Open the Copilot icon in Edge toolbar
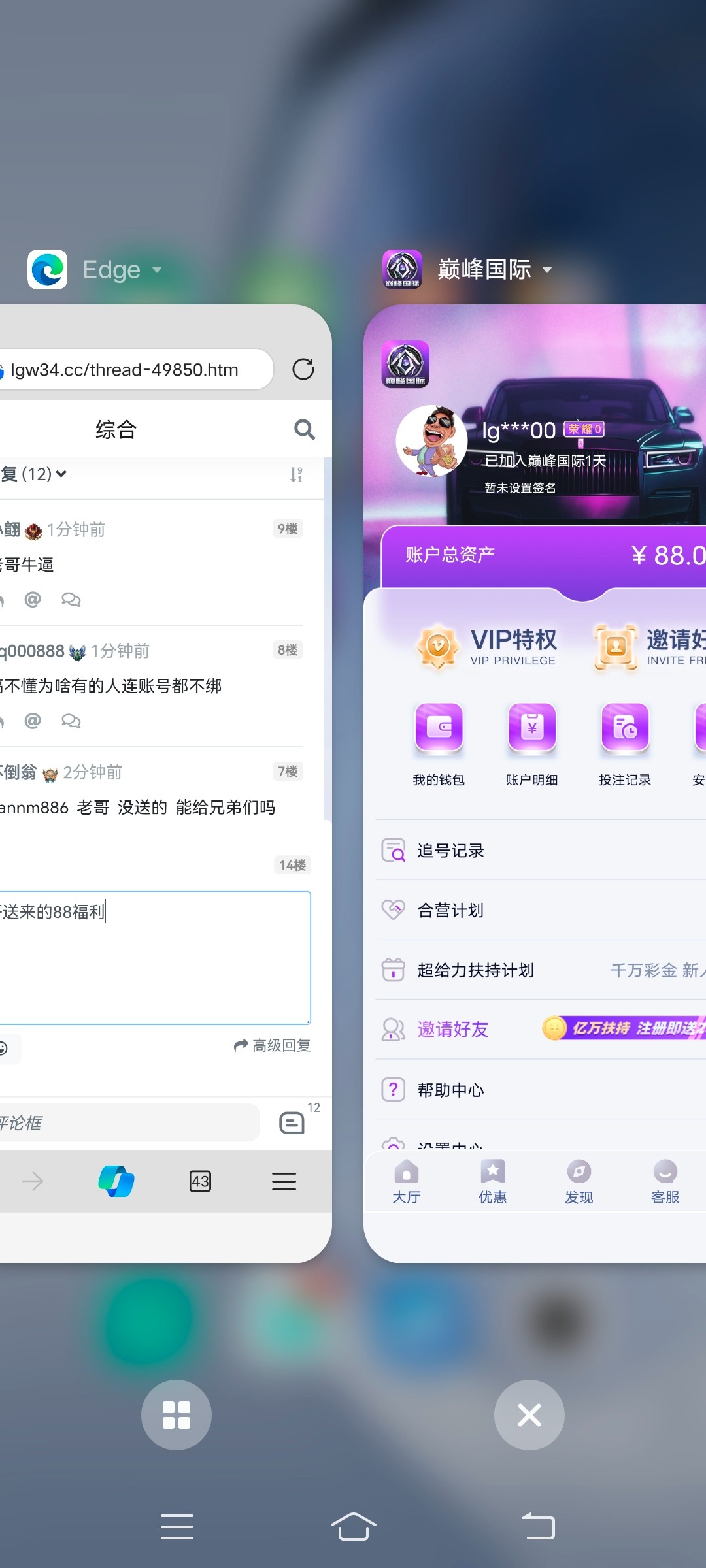 [116, 1181]
